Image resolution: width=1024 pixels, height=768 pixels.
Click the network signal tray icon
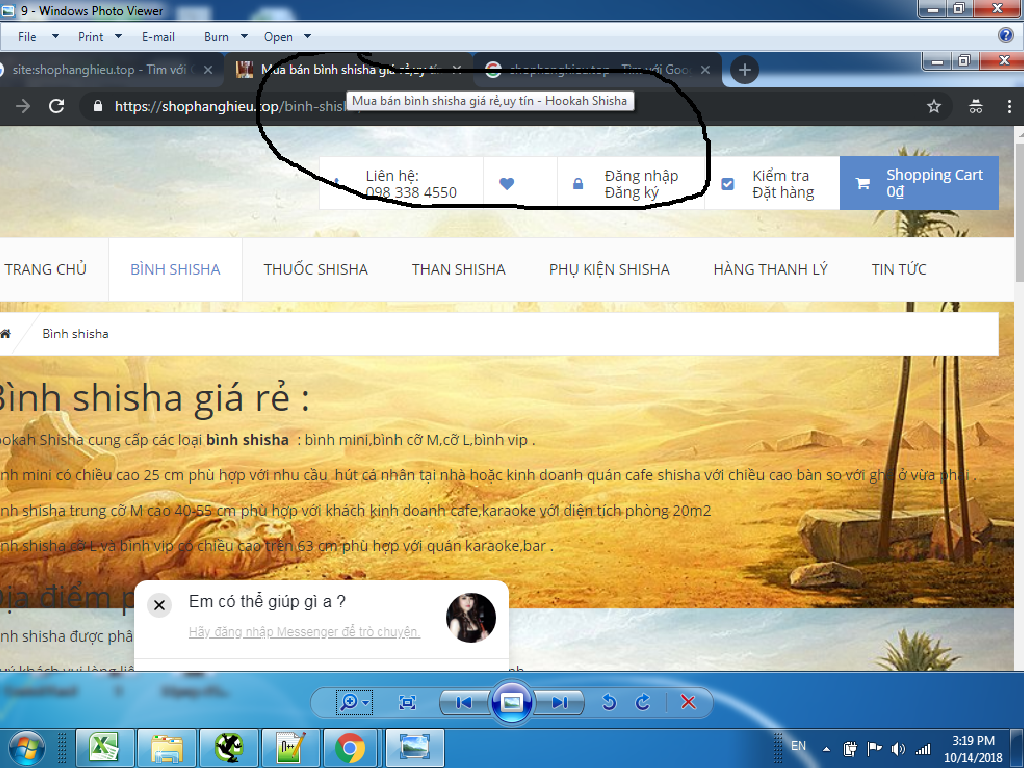pos(923,749)
